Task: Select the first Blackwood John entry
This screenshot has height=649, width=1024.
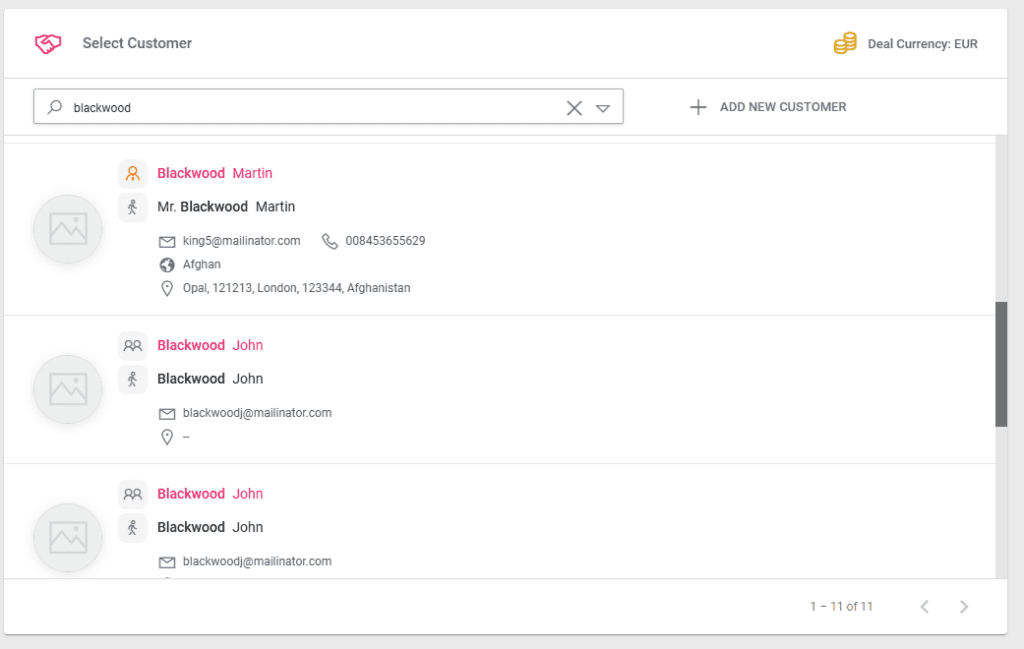Action: 210,344
